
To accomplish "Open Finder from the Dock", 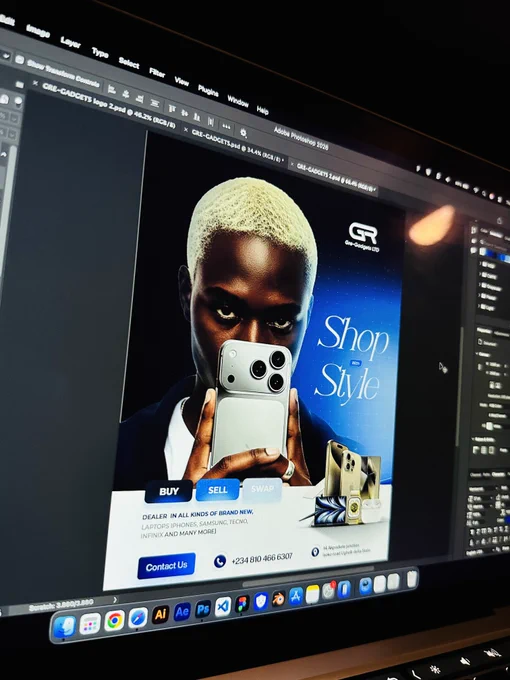I will click(64, 627).
